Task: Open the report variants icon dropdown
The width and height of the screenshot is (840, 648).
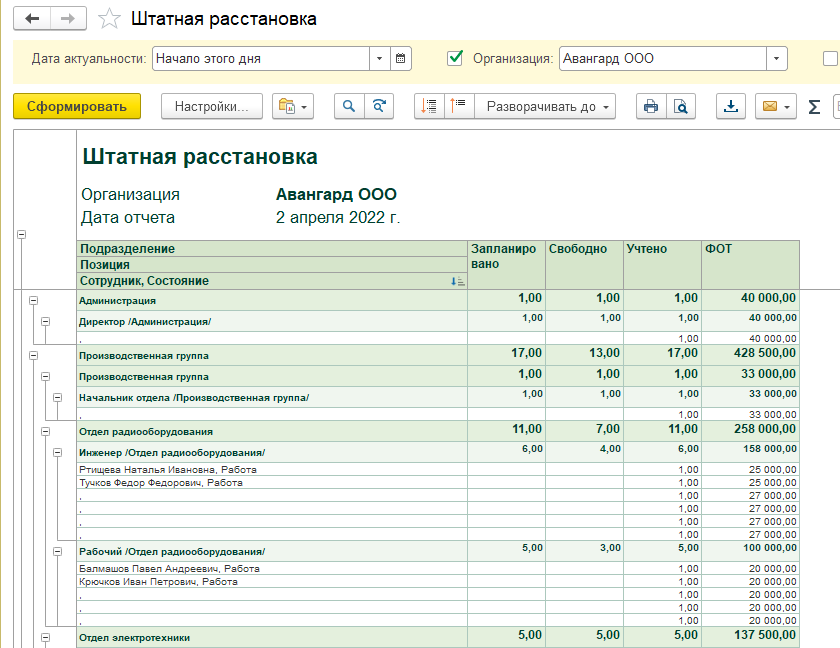Action: (293, 107)
